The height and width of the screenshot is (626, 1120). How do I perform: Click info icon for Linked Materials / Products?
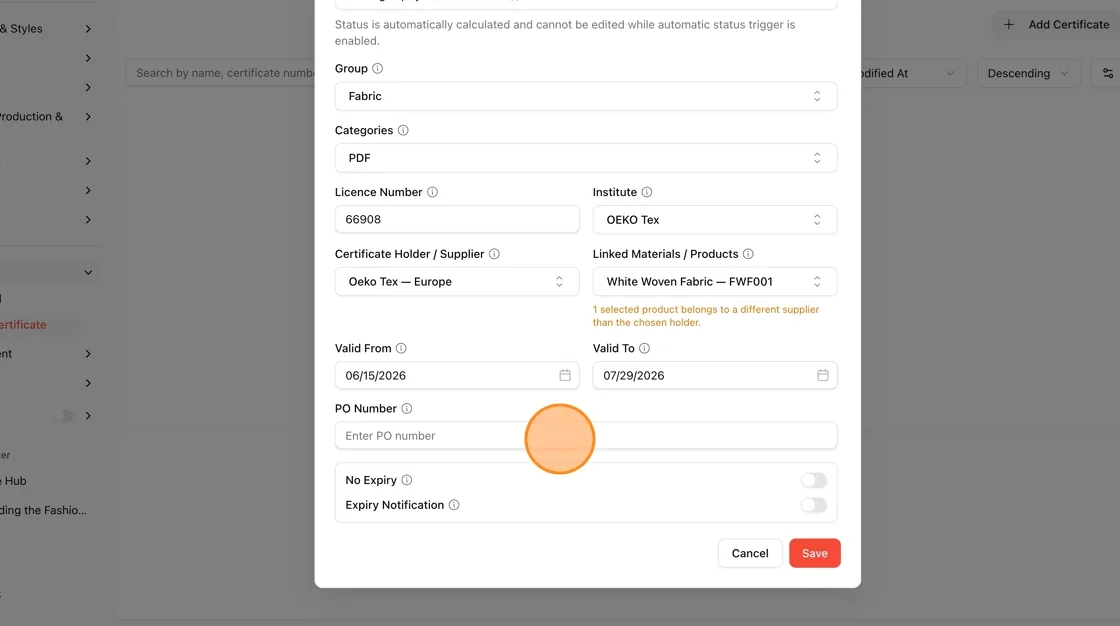[748, 254]
